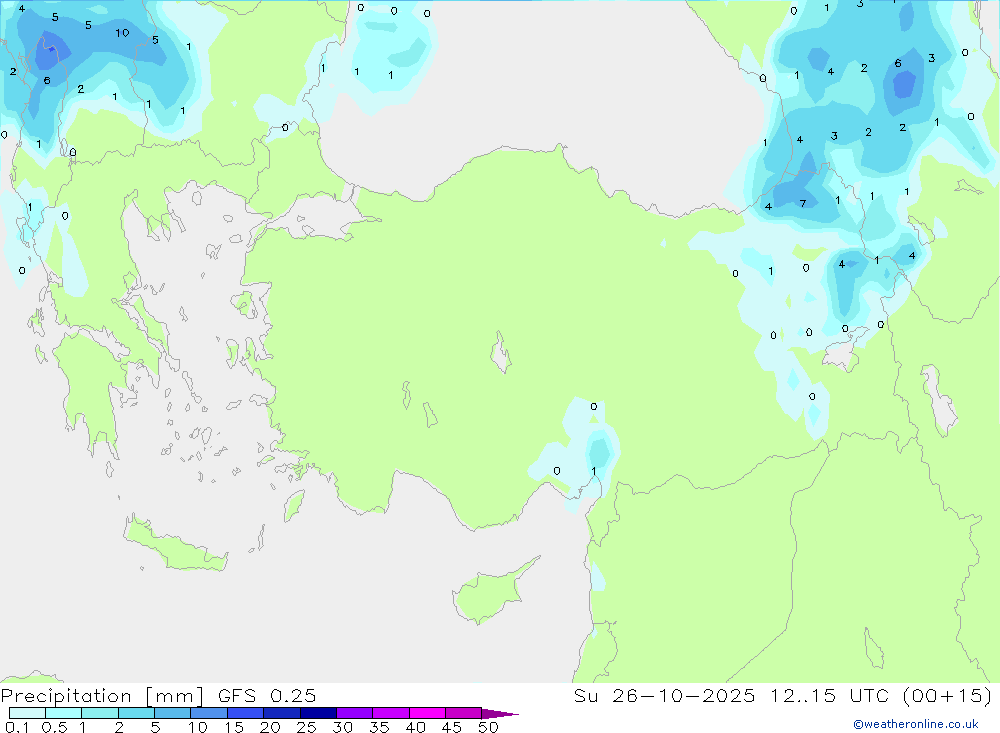Click the 40–45 mm magenta legend box

427,713
